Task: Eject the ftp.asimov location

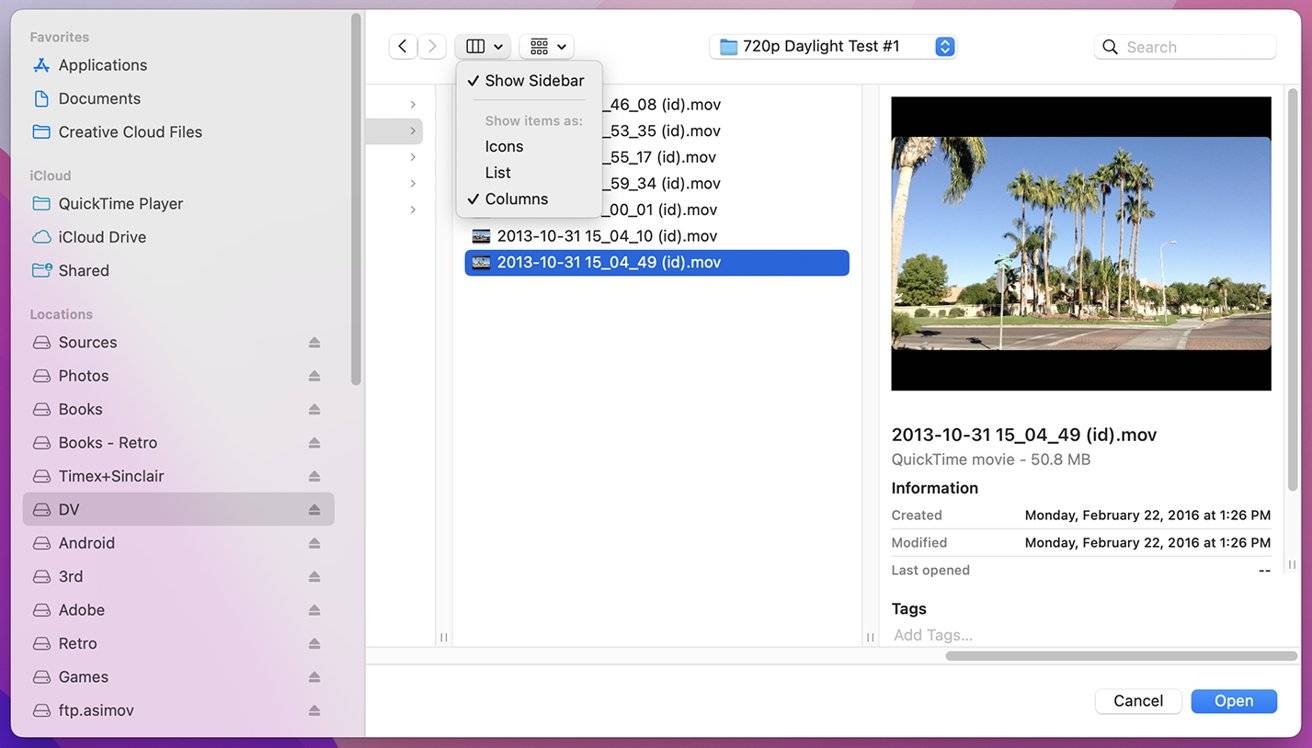Action: (314, 710)
